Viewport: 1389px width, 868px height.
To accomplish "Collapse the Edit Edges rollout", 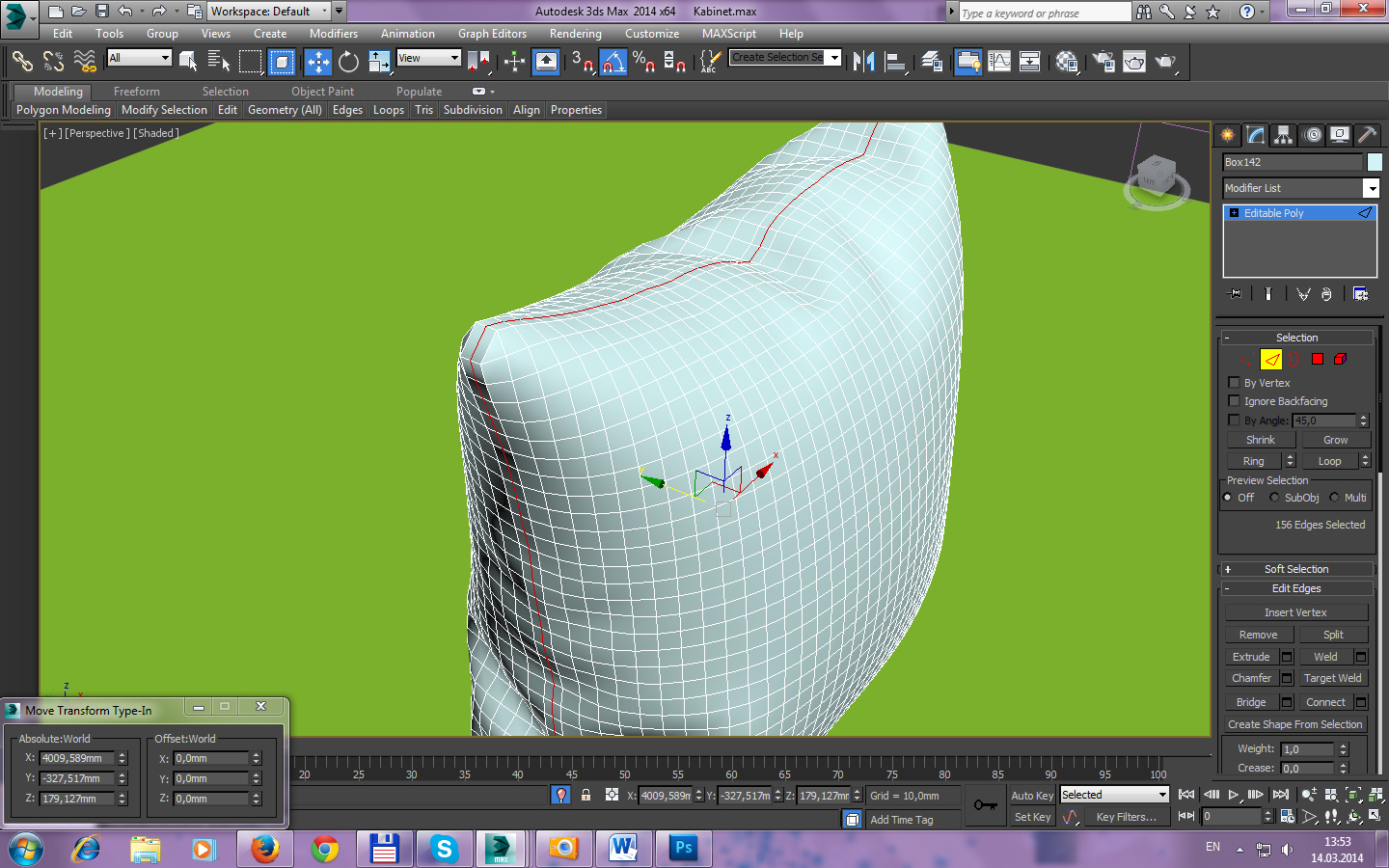I will coord(1296,588).
